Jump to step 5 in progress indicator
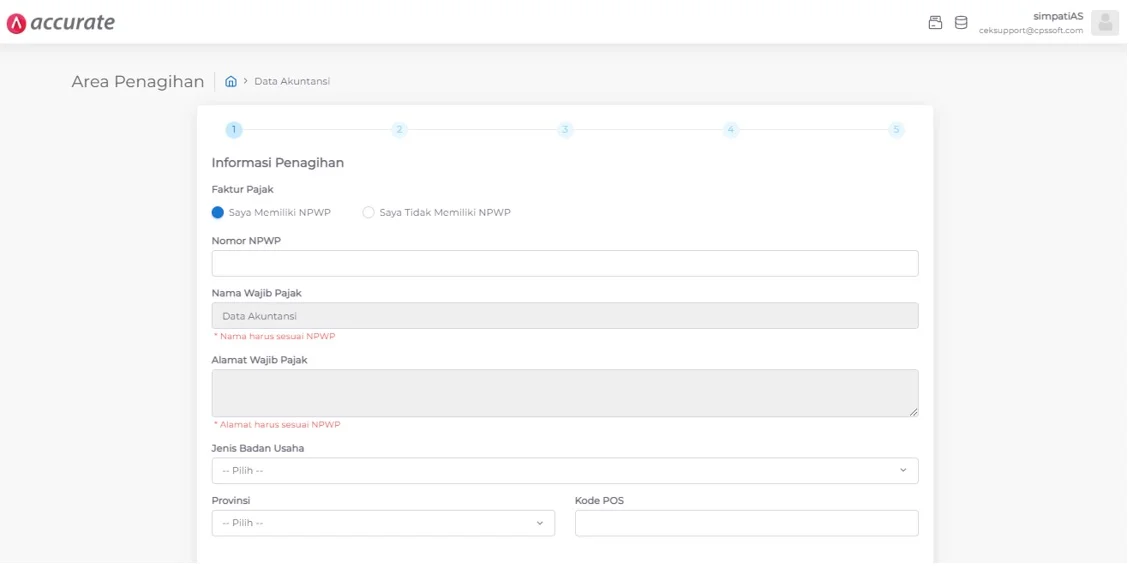Screen dimensions: 1129x566 pyautogui.click(x=896, y=130)
